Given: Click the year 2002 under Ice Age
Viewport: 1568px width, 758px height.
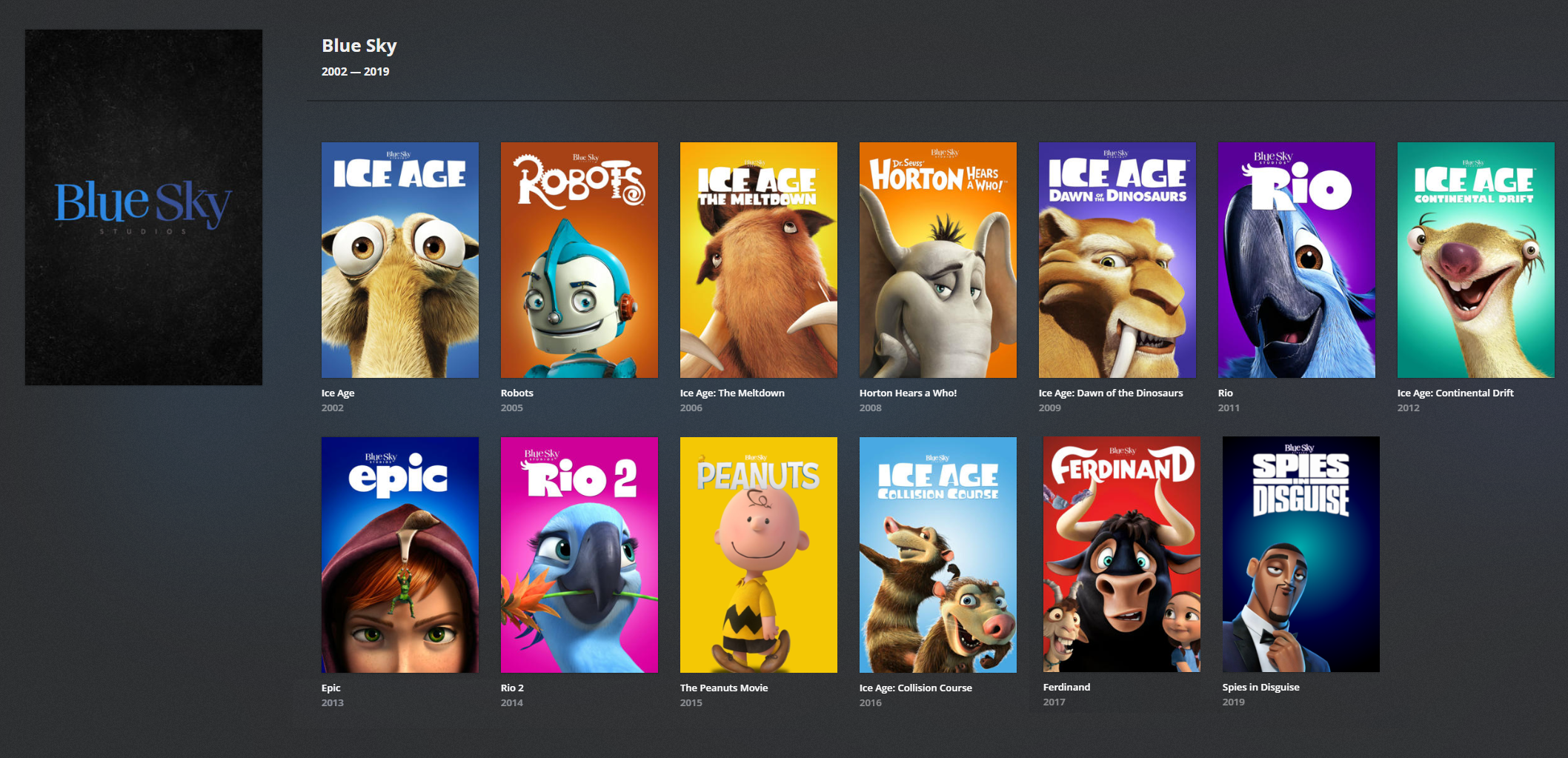Looking at the screenshot, I should point(333,408).
